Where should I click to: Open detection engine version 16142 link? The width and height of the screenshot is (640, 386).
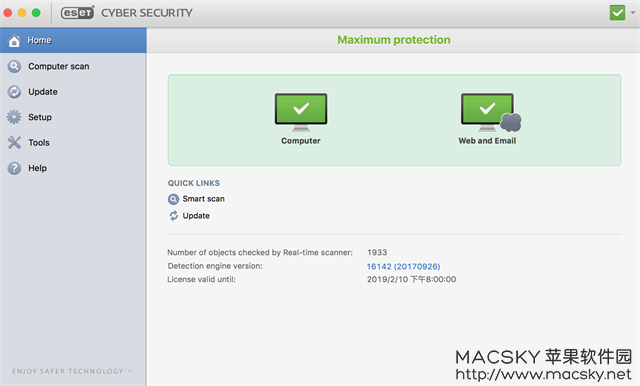coord(403,266)
